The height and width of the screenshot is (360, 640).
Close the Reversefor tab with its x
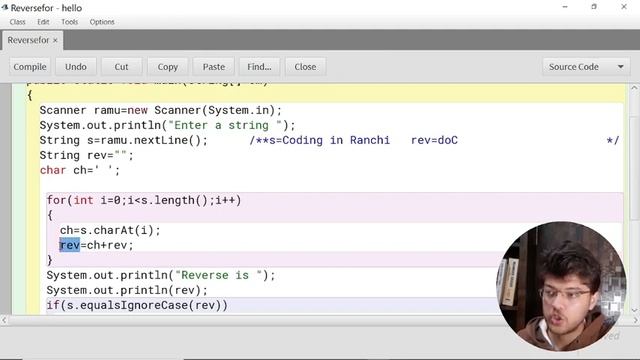coord(55,40)
